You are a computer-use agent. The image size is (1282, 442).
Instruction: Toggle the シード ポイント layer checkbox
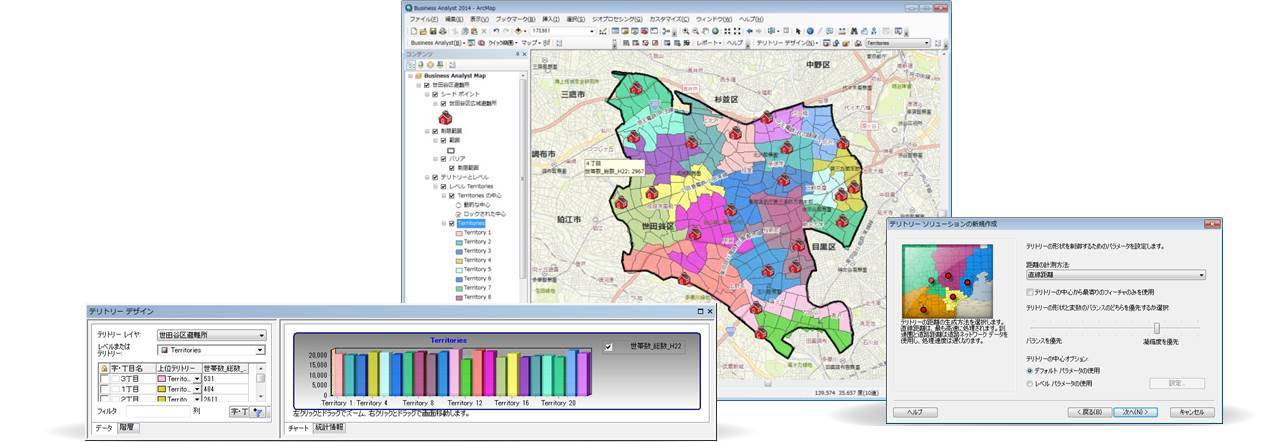pos(435,94)
